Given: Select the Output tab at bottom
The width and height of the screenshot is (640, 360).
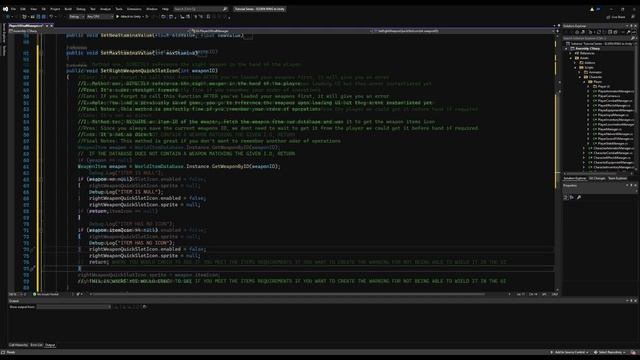Looking at the screenshot, I should [x=50, y=345].
